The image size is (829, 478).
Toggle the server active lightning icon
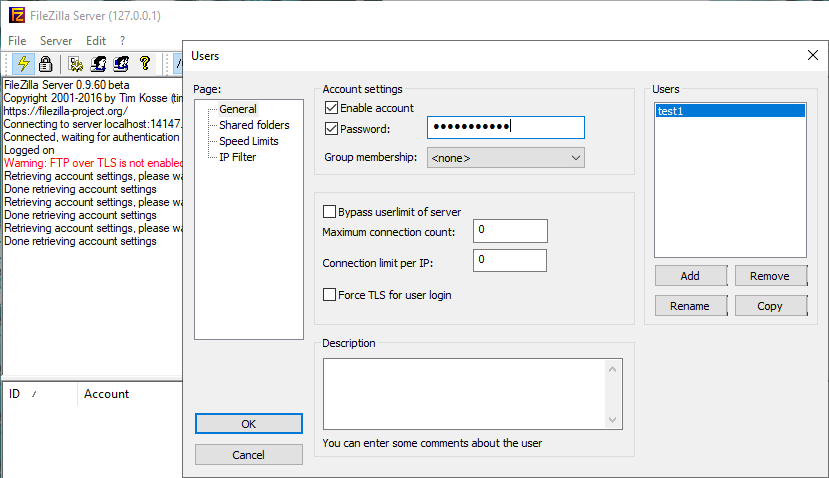(x=23, y=64)
